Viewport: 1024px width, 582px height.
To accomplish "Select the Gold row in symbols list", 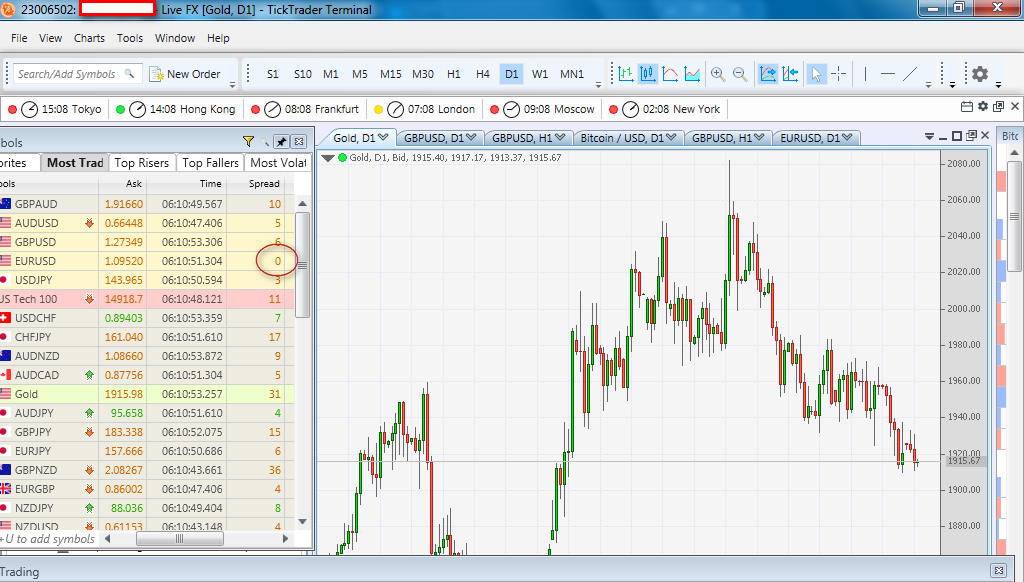I will [147, 394].
